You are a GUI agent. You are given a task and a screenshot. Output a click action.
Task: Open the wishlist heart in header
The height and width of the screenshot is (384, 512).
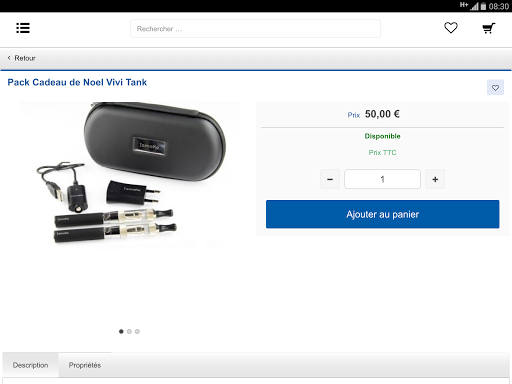(451, 28)
